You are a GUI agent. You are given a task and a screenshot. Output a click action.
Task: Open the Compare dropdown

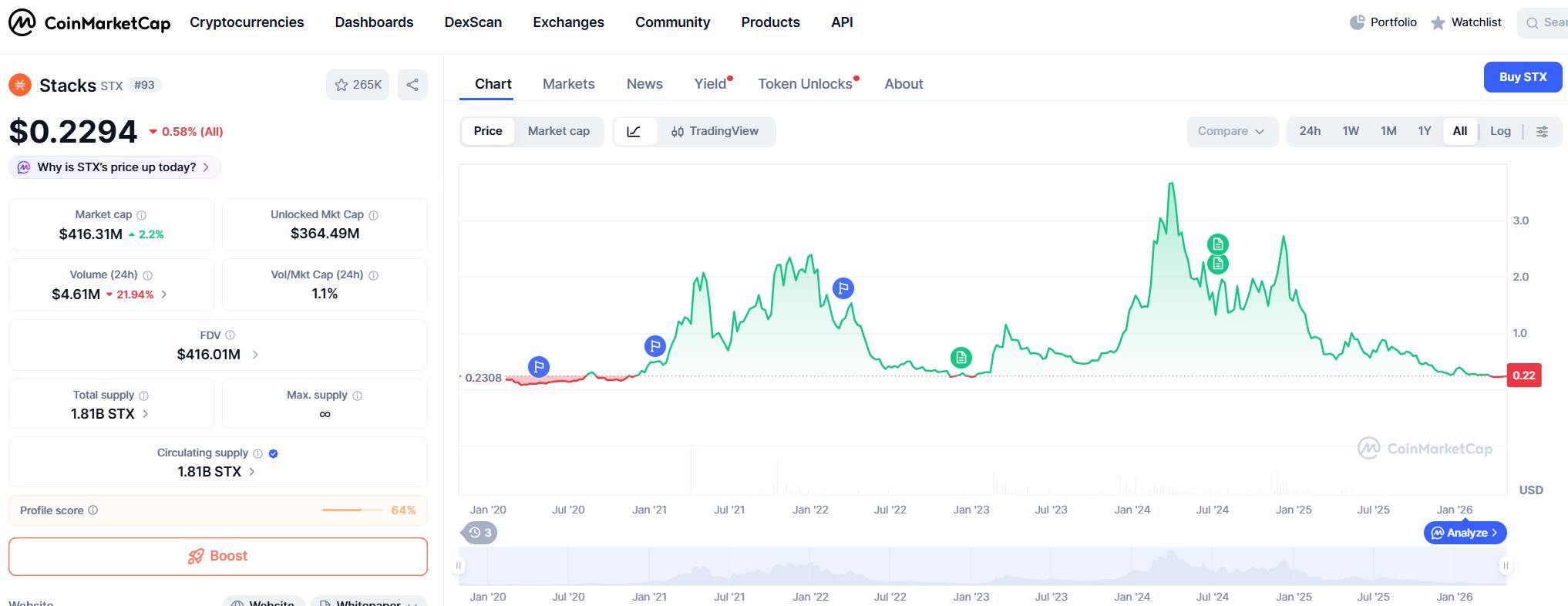(x=1231, y=132)
